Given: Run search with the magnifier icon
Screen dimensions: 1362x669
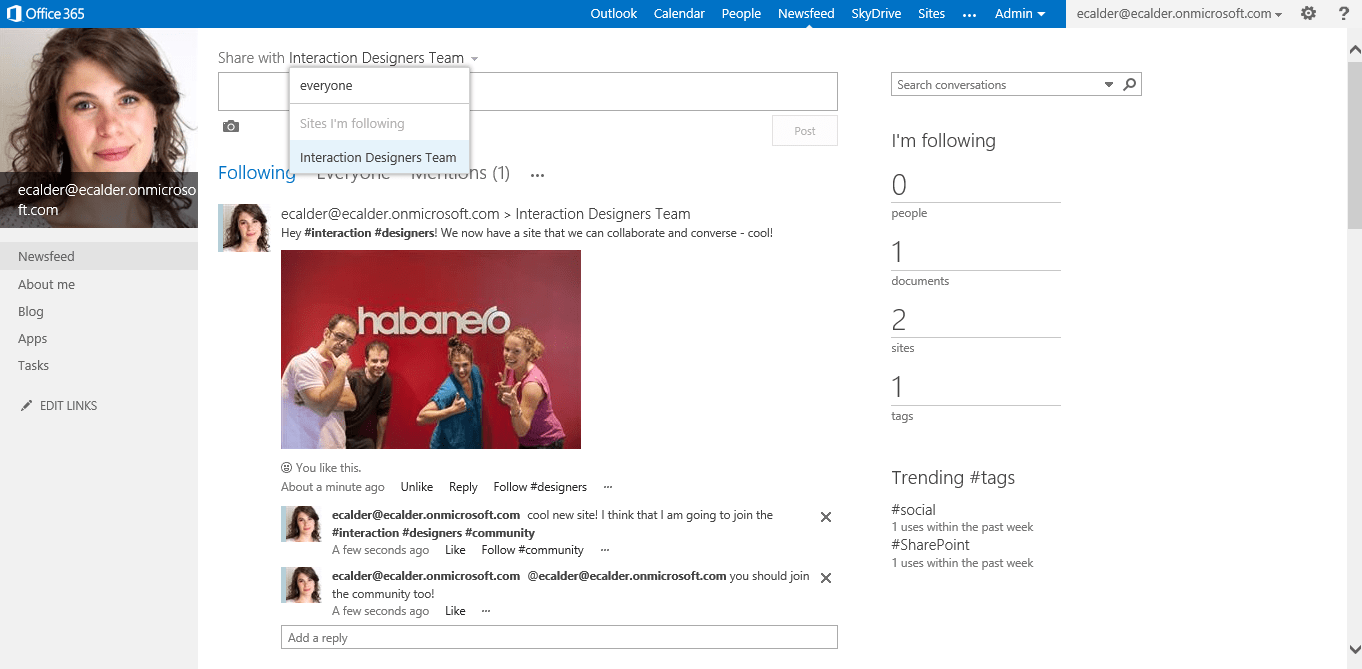Looking at the screenshot, I should pos(1129,85).
